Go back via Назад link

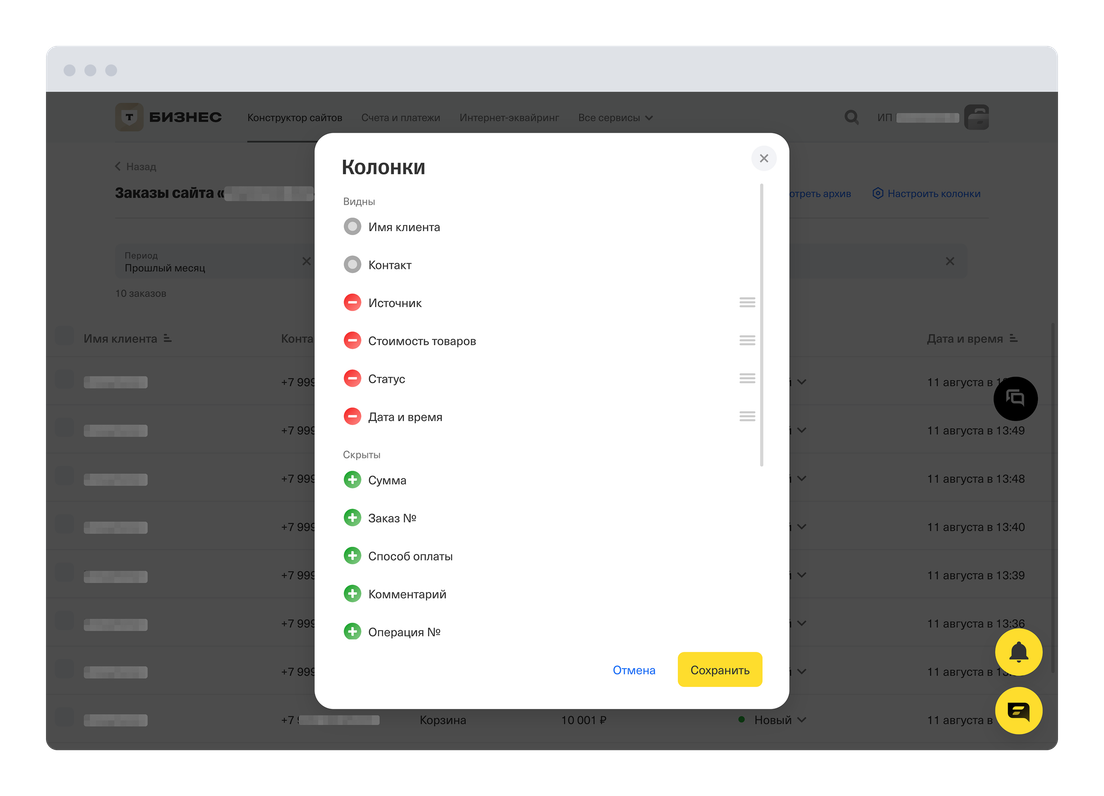135,167
